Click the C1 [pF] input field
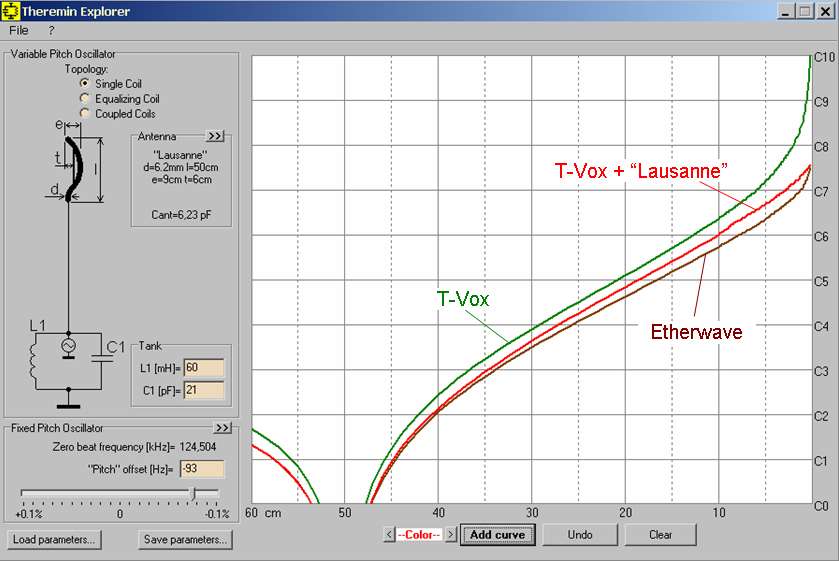The height and width of the screenshot is (561, 839). click(x=204, y=390)
